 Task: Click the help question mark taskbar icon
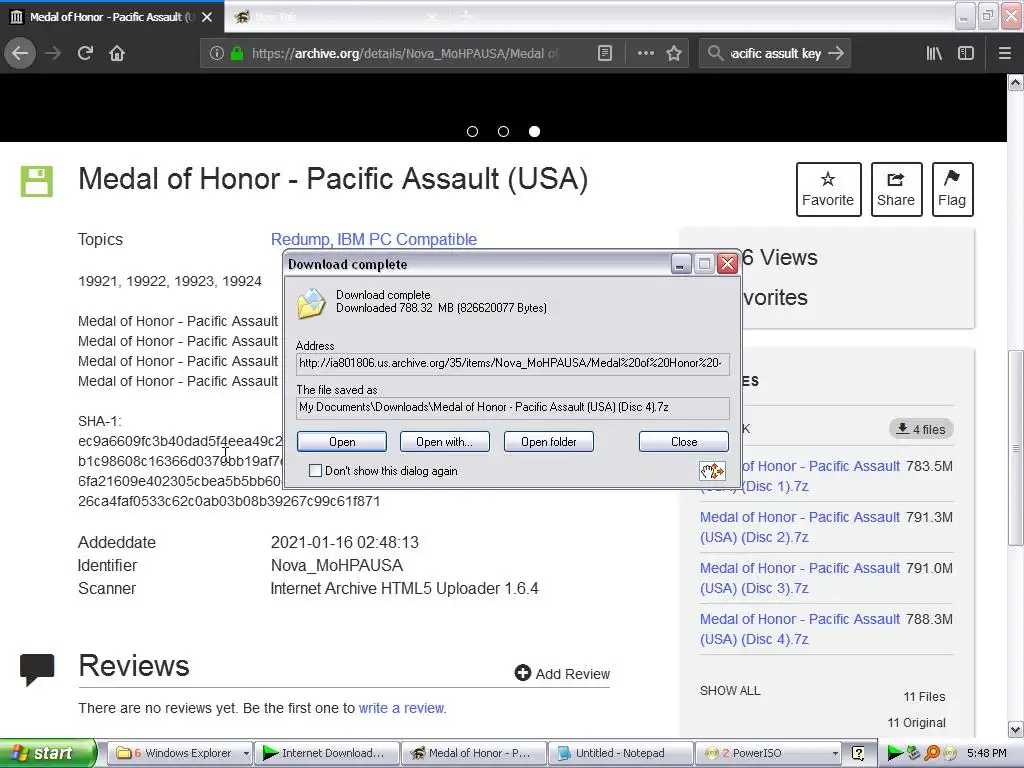tap(858, 753)
